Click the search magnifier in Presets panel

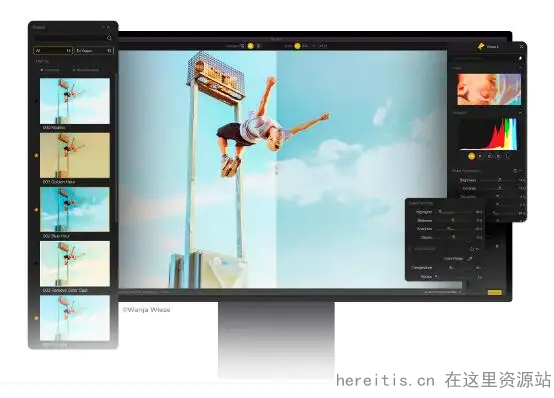pos(109,37)
